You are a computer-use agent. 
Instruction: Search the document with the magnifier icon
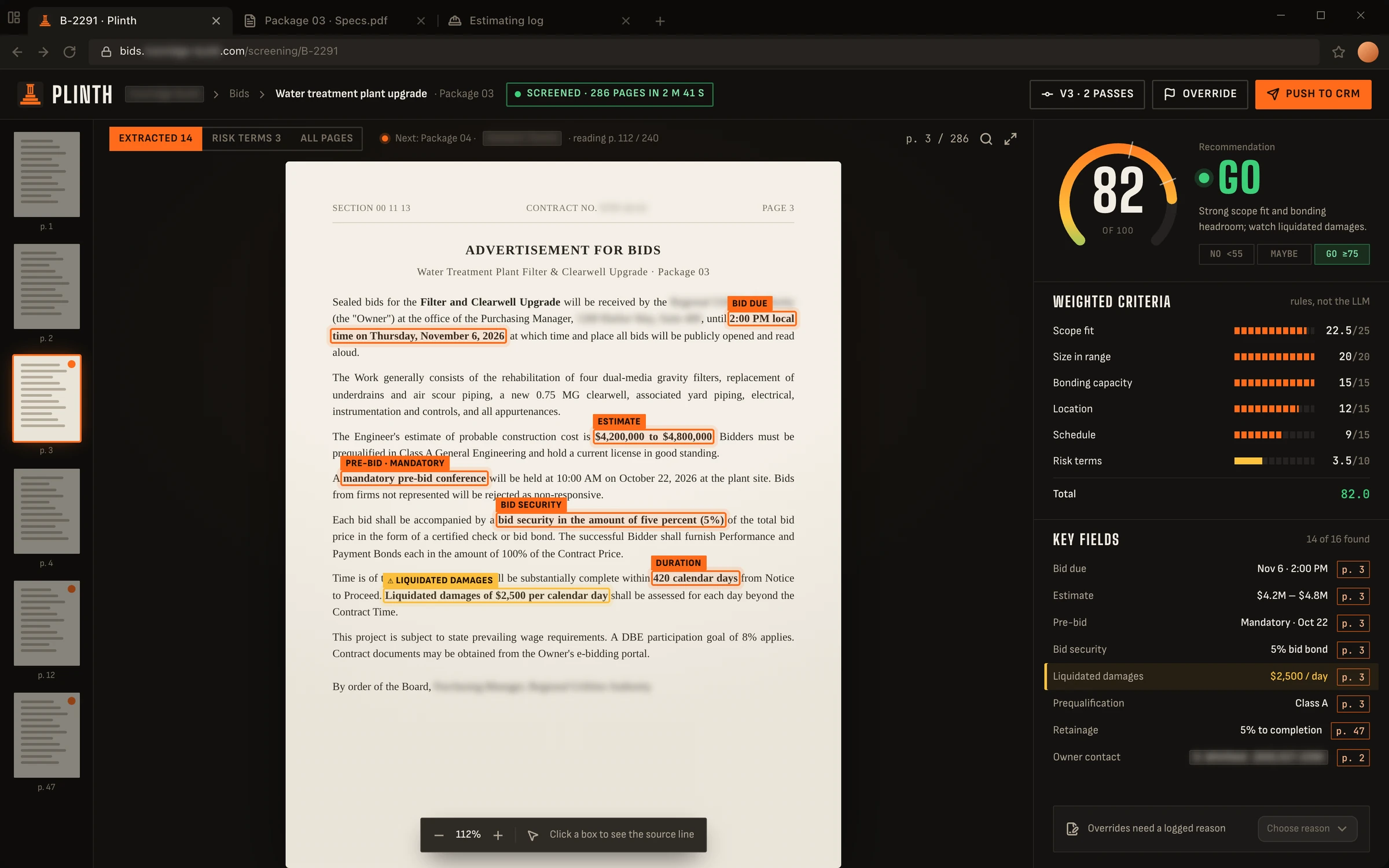(986, 139)
